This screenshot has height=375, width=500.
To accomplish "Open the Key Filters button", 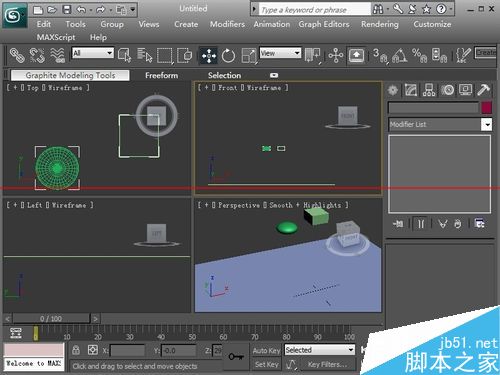I will pyautogui.click(x=327, y=364).
